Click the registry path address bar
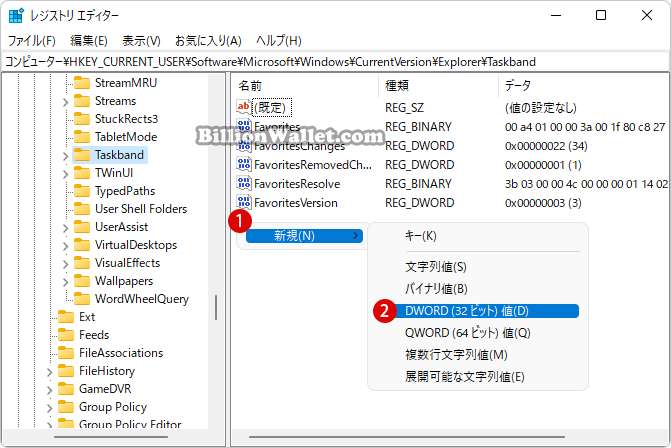The height and width of the screenshot is (448, 671). coord(336,62)
